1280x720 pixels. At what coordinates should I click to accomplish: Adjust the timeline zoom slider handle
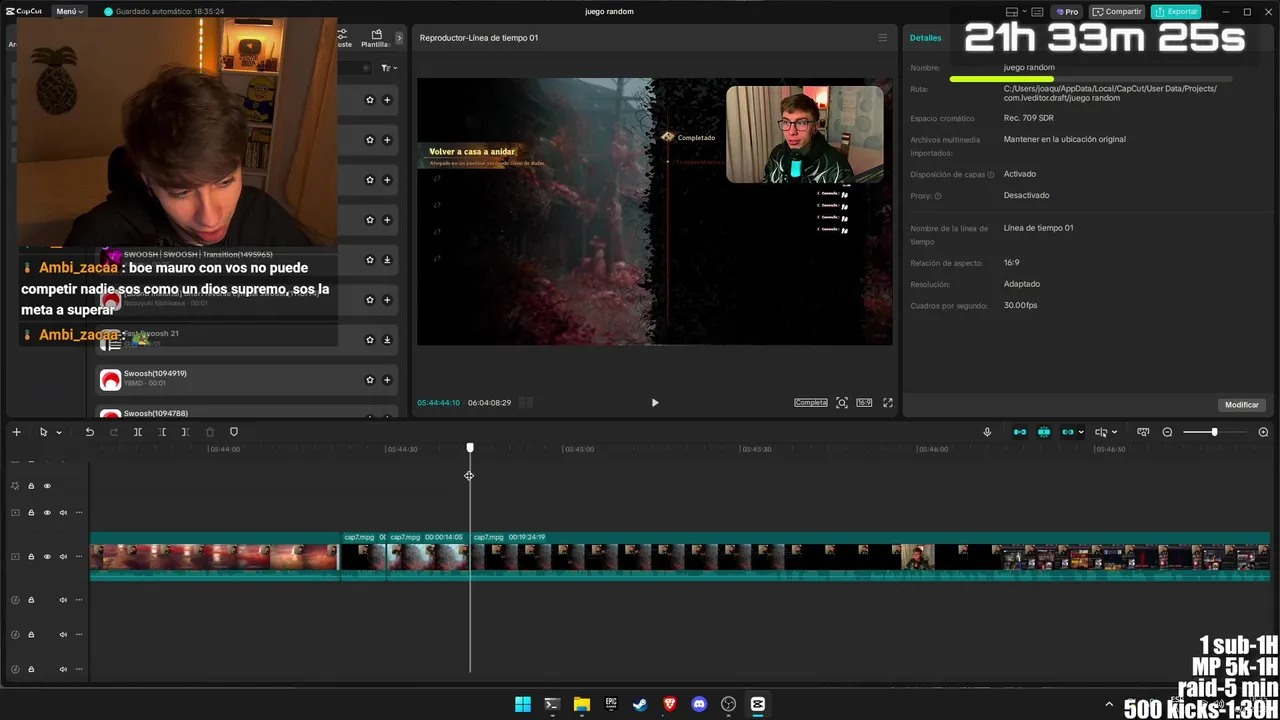click(x=1214, y=432)
